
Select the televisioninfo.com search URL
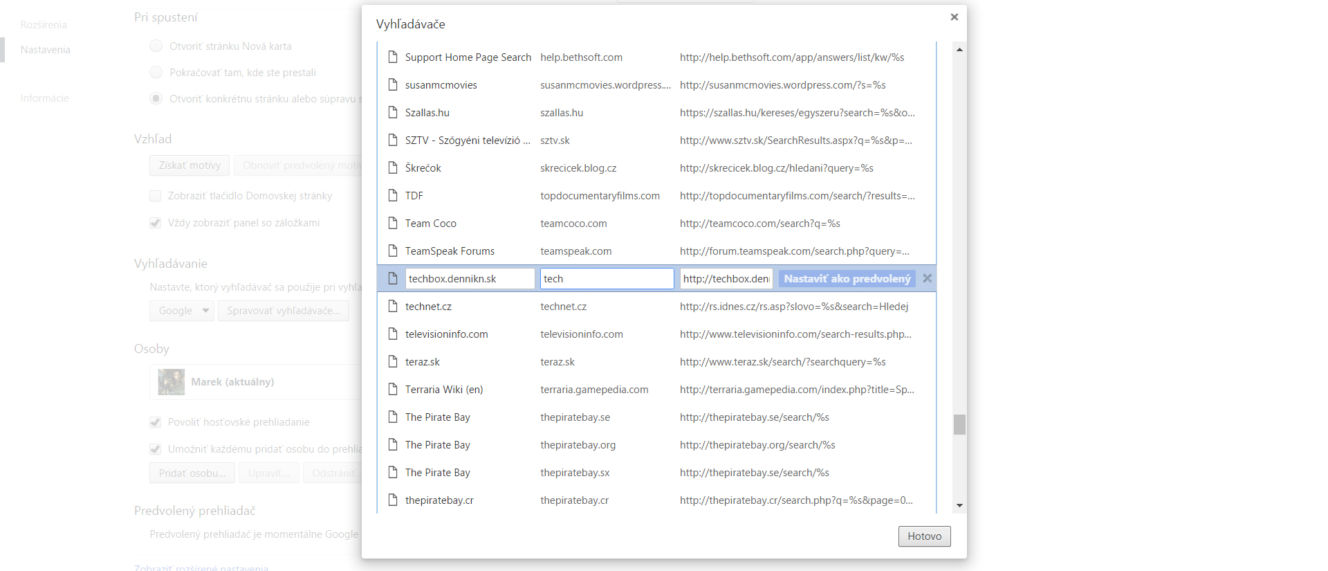796,334
